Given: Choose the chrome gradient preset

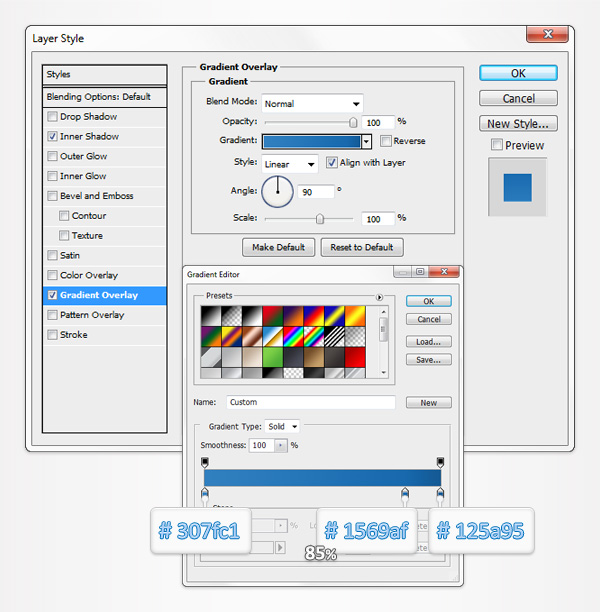Looking at the screenshot, I should pyautogui.click(x=273, y=336).
